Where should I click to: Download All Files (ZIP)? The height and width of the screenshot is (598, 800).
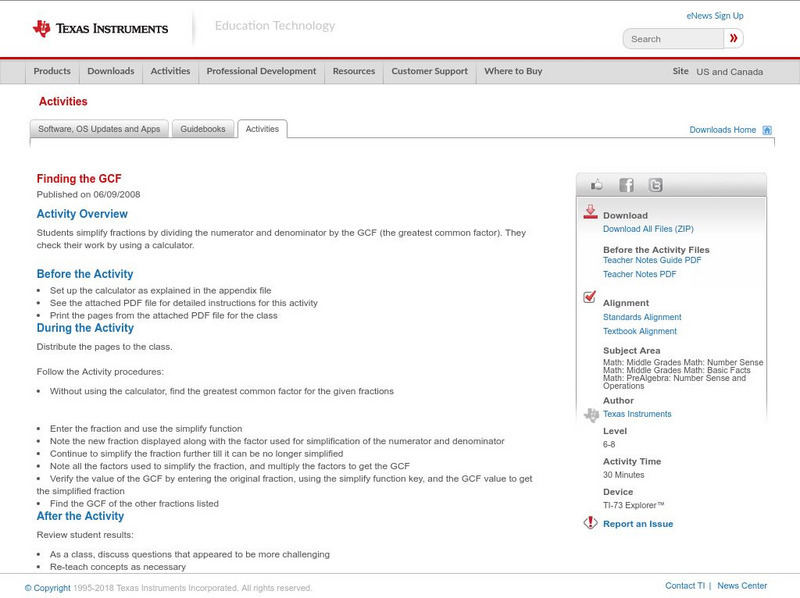[x=648, y=229]
